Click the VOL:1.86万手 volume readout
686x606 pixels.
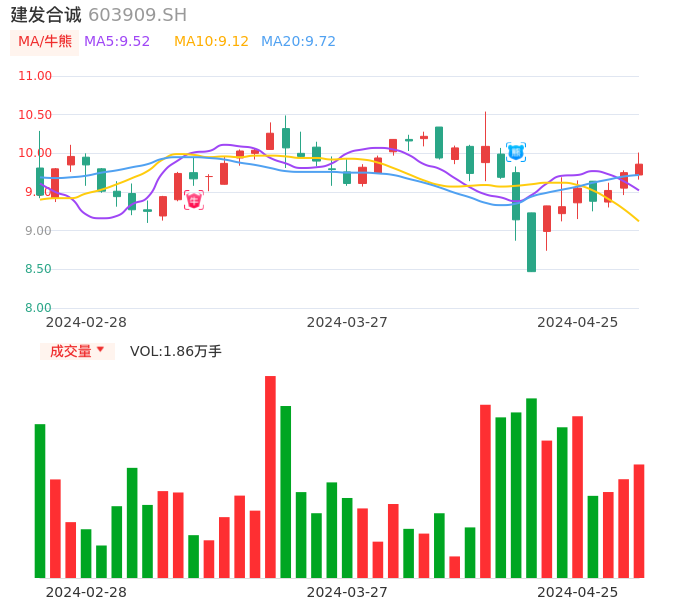(x=176, y=351)
